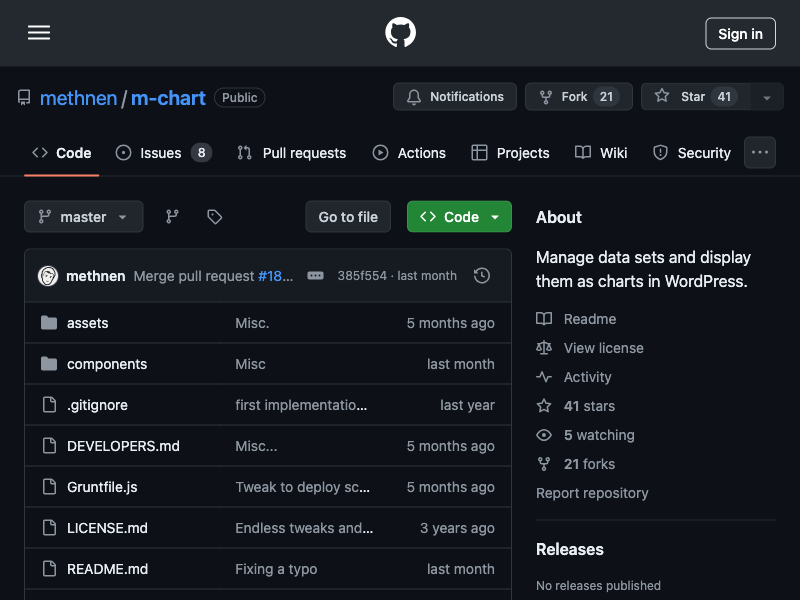Image resolution: width=800 pixels, height=600 pixels.
Task: Open the Pull requests tab
Action: pos(292,153)
